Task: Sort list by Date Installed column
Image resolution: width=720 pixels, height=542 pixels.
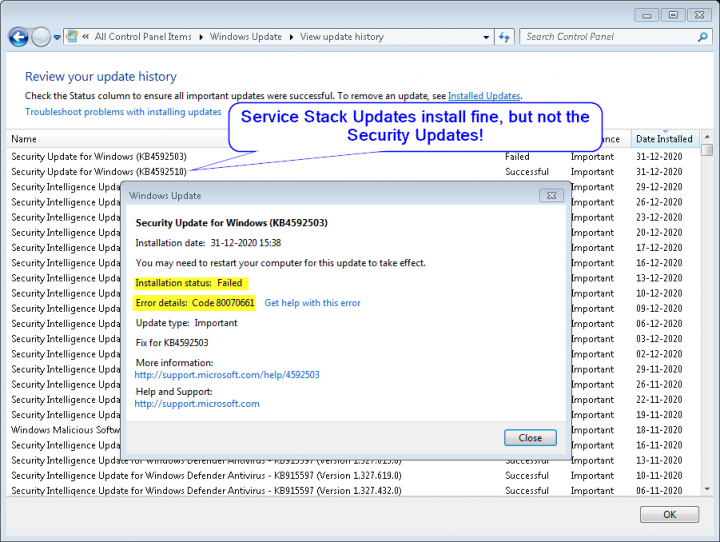Action: click(x=664, y=139)
